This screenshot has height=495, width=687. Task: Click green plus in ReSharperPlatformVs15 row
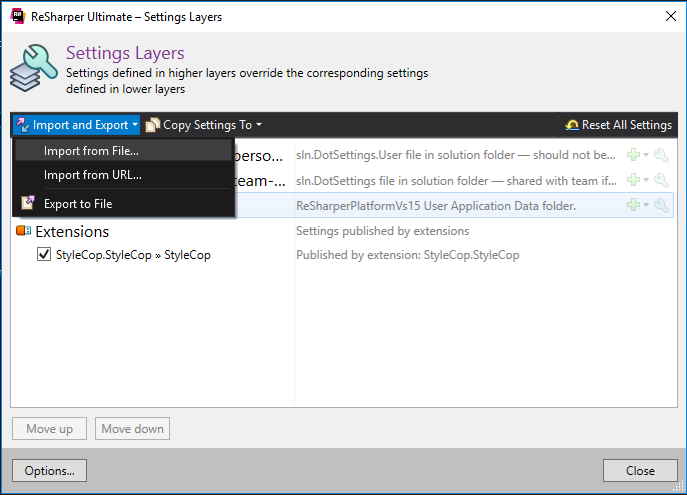pyautogui.click(x=633, y=205)
